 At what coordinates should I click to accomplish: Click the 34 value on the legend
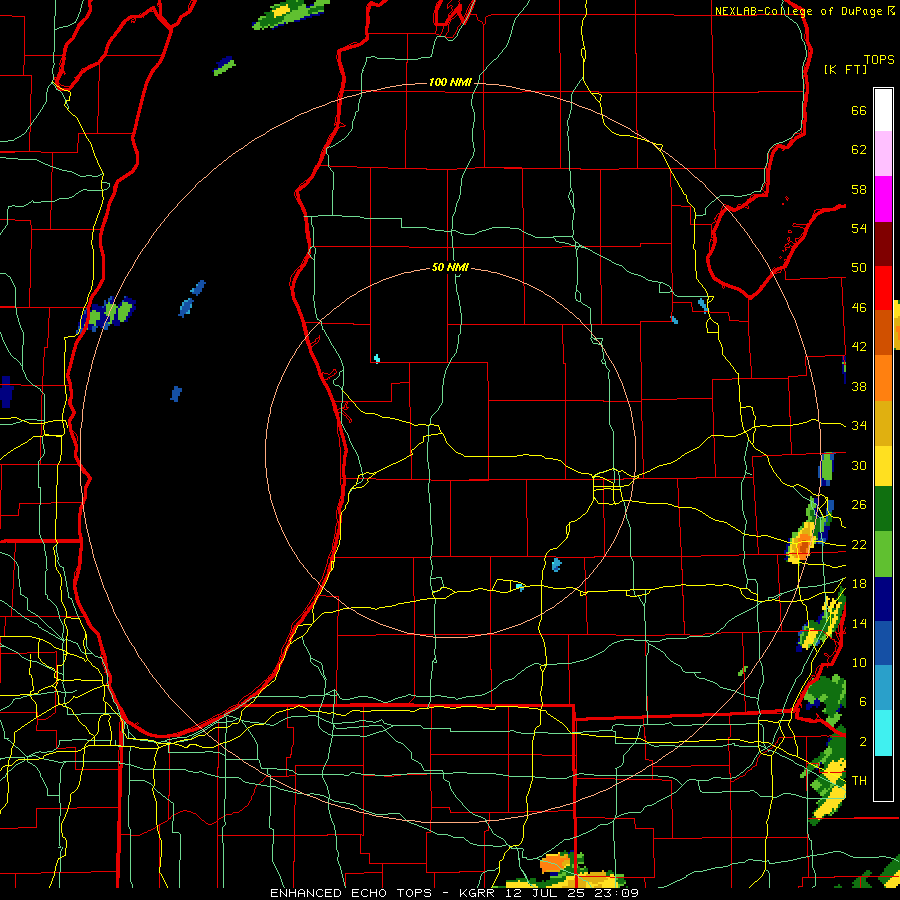click(x=859, y=426)
